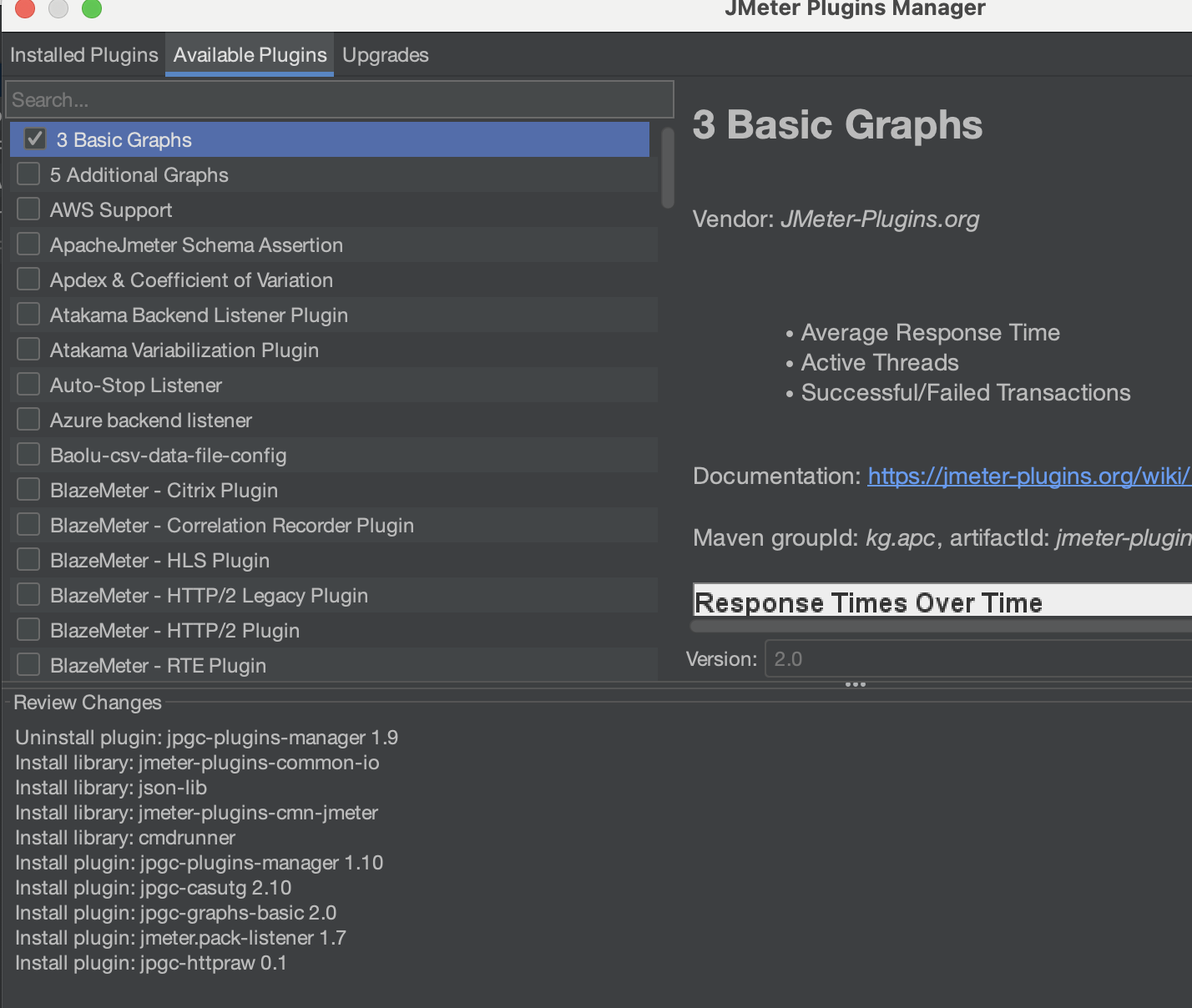Viewport: 1192px width, 1008px height.
Task: Enable the AWS Support checkbox
Action: tap(28, 209)
